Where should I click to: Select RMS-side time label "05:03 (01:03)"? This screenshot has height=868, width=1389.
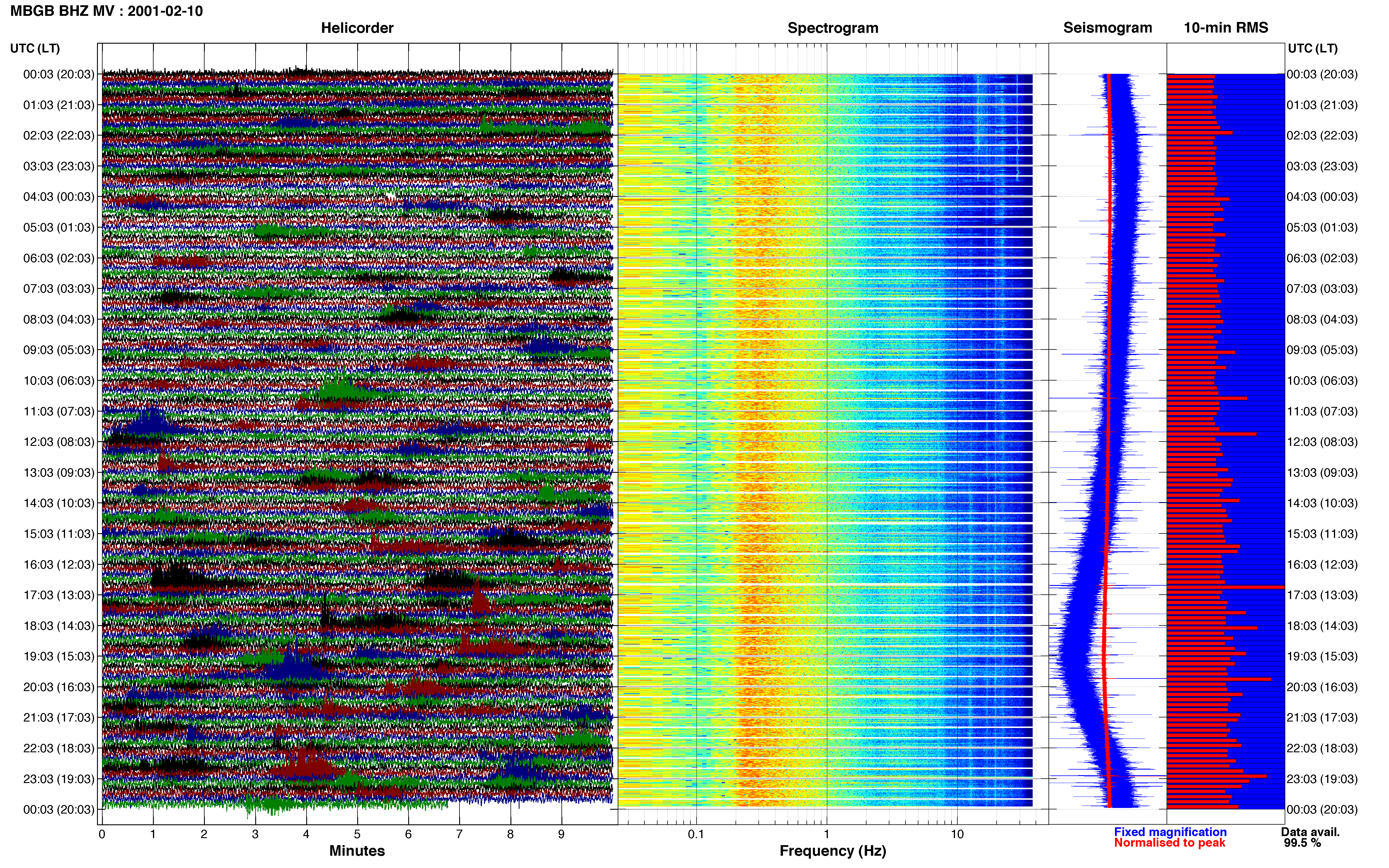click(x=1322, y=227)
